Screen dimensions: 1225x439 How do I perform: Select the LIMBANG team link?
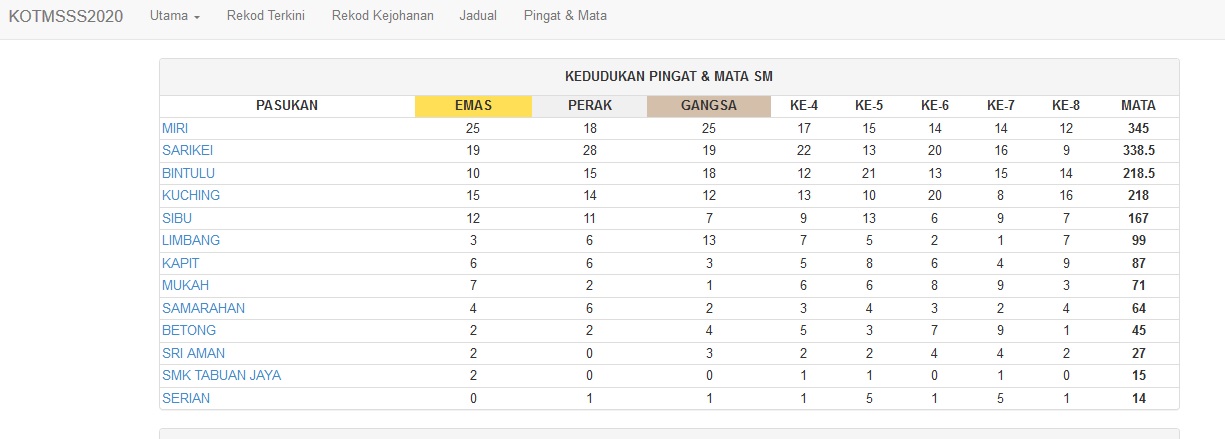(191, 240)
